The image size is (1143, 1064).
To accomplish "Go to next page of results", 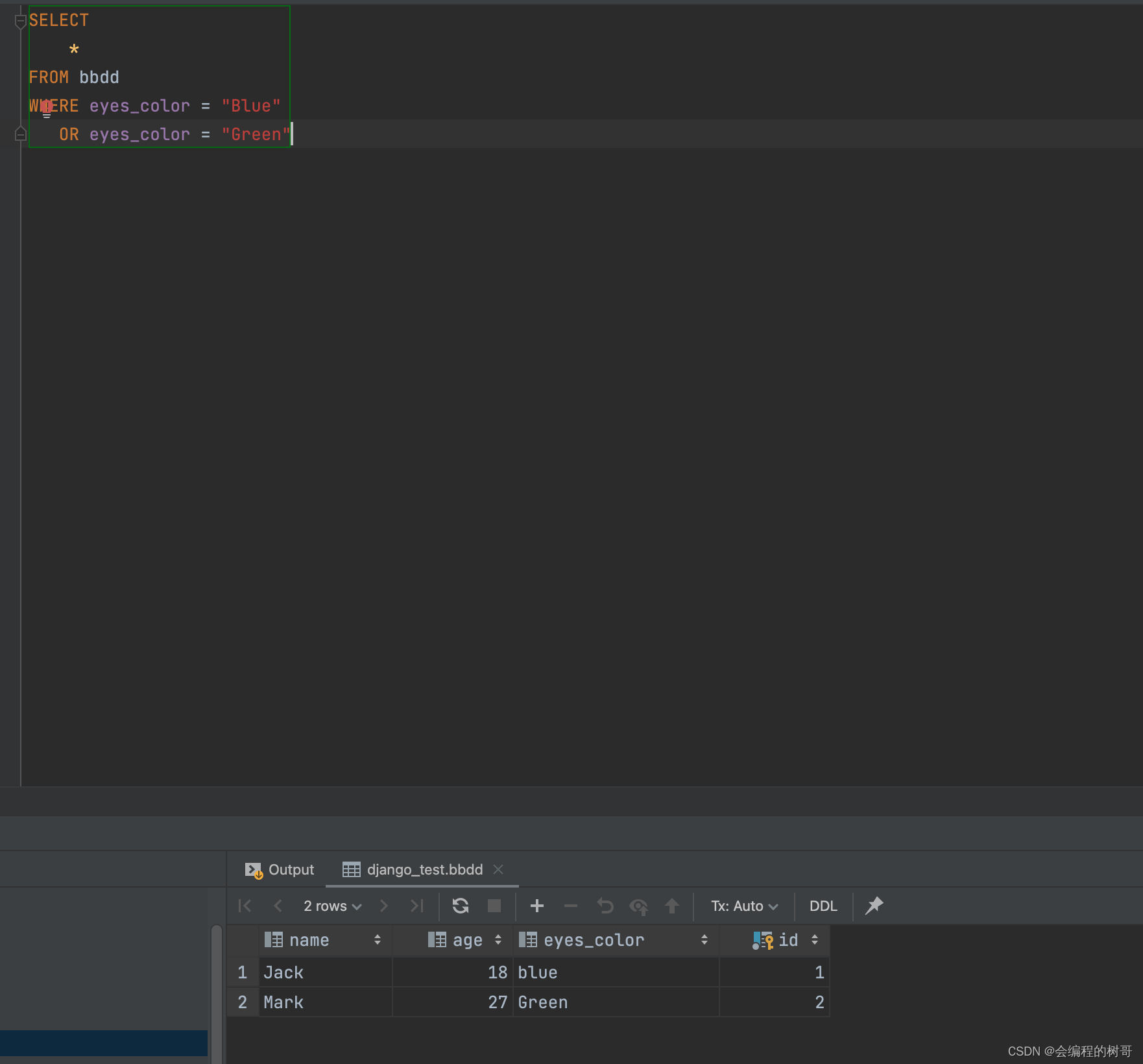I will (x=383, y=906).
